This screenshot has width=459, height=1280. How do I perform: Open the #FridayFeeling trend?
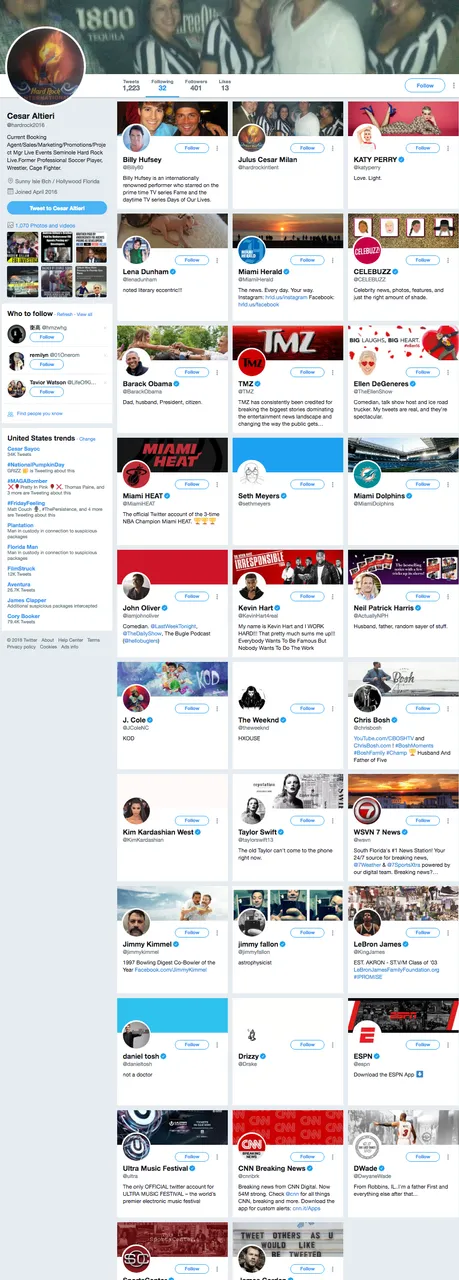[27, 503]
